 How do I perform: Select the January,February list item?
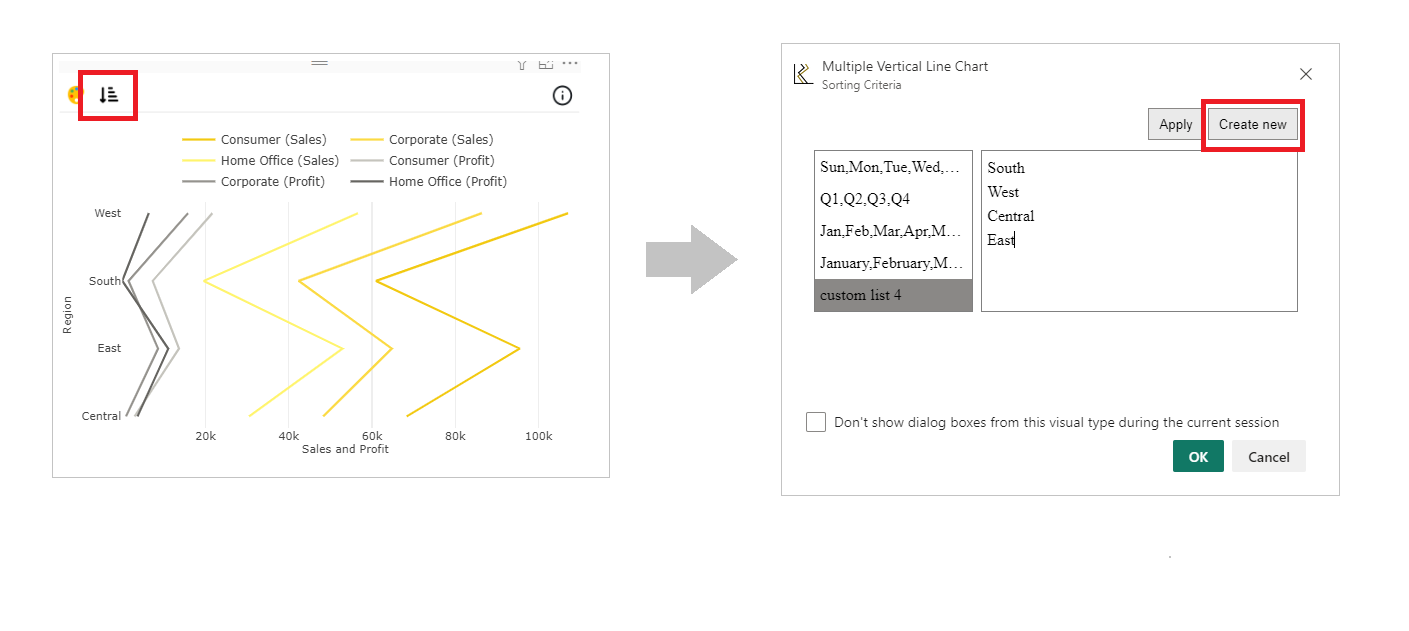coord(893,263)
